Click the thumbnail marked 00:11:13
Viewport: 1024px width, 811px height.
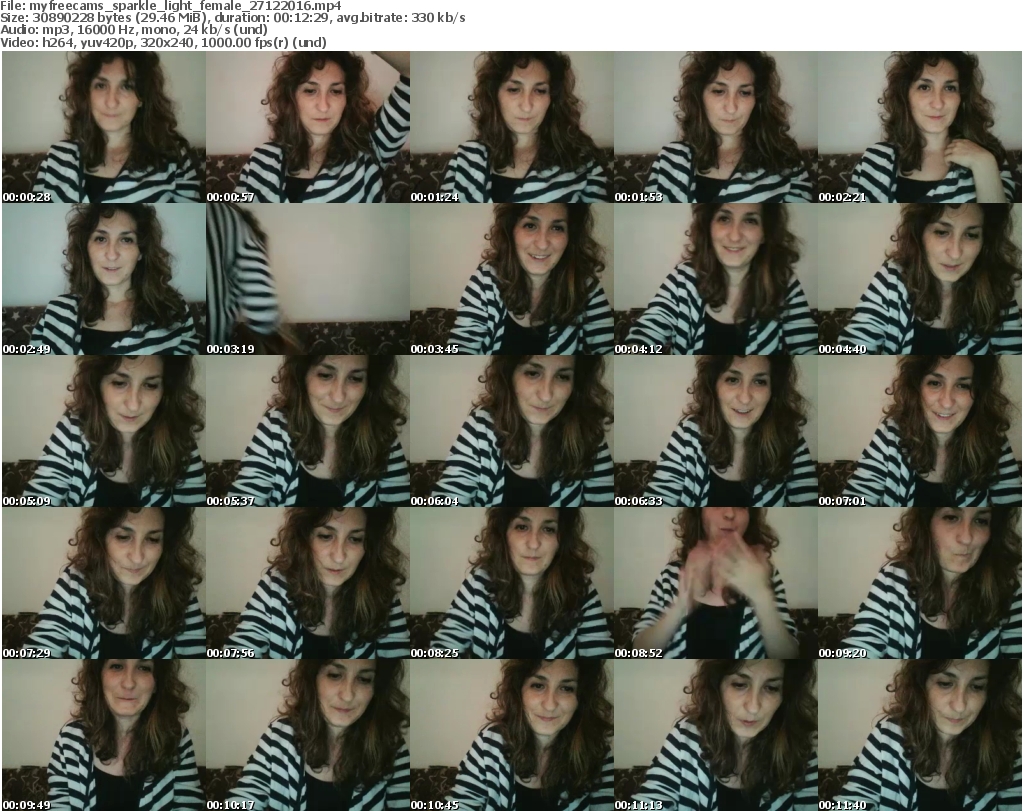pos(715,735)
